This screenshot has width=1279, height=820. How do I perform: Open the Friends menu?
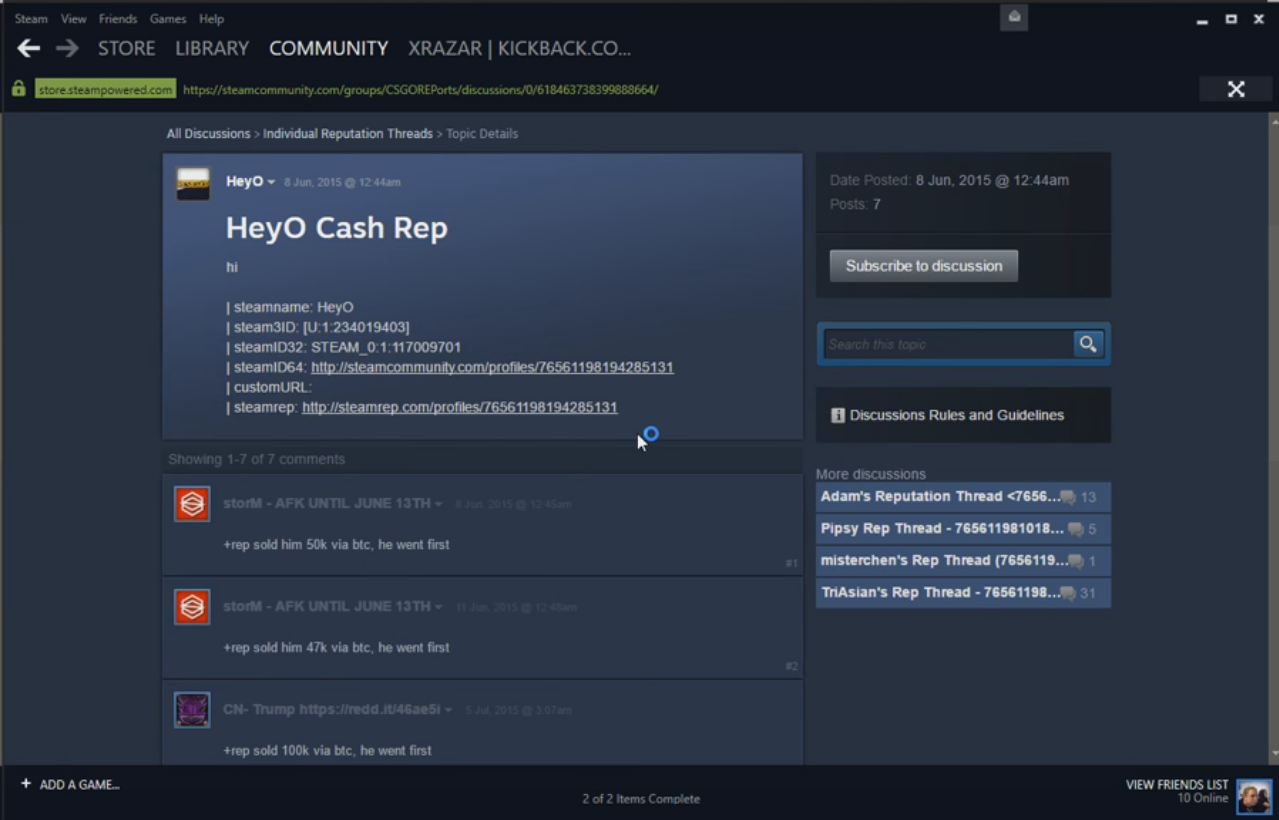tap(118, 19)
